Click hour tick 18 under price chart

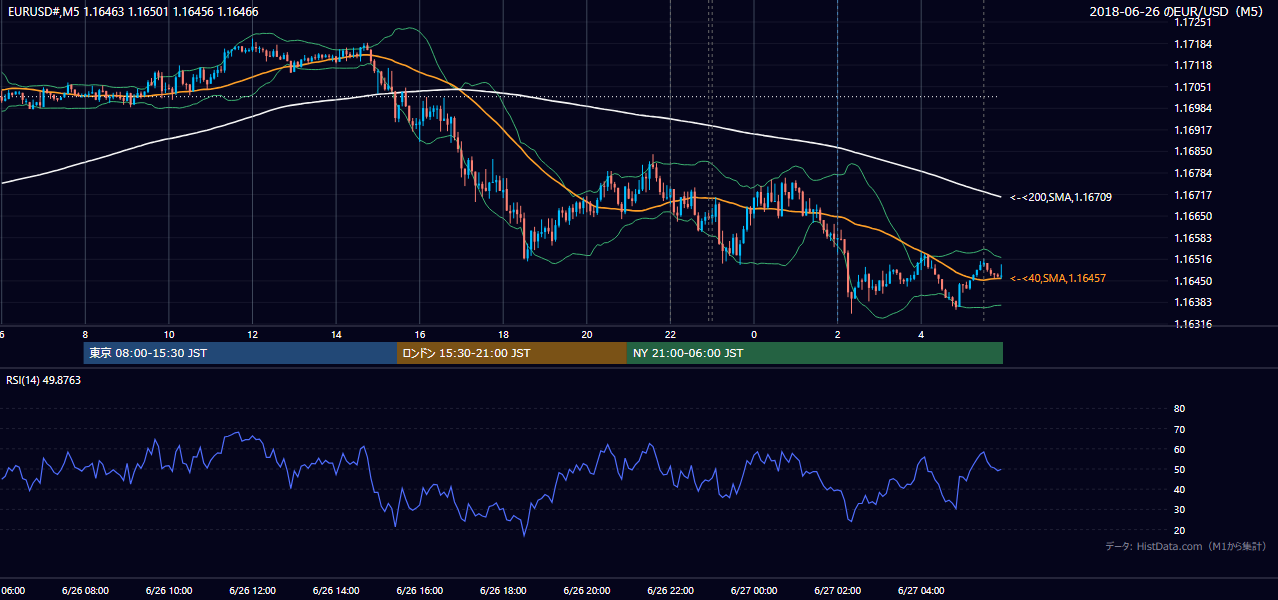[503, 334]
